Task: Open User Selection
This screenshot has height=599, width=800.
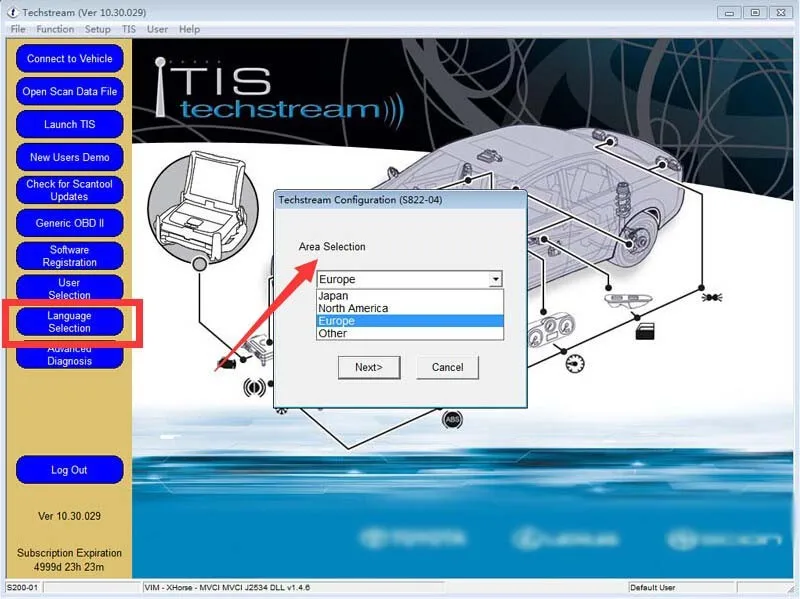Action: click(69, 288)
